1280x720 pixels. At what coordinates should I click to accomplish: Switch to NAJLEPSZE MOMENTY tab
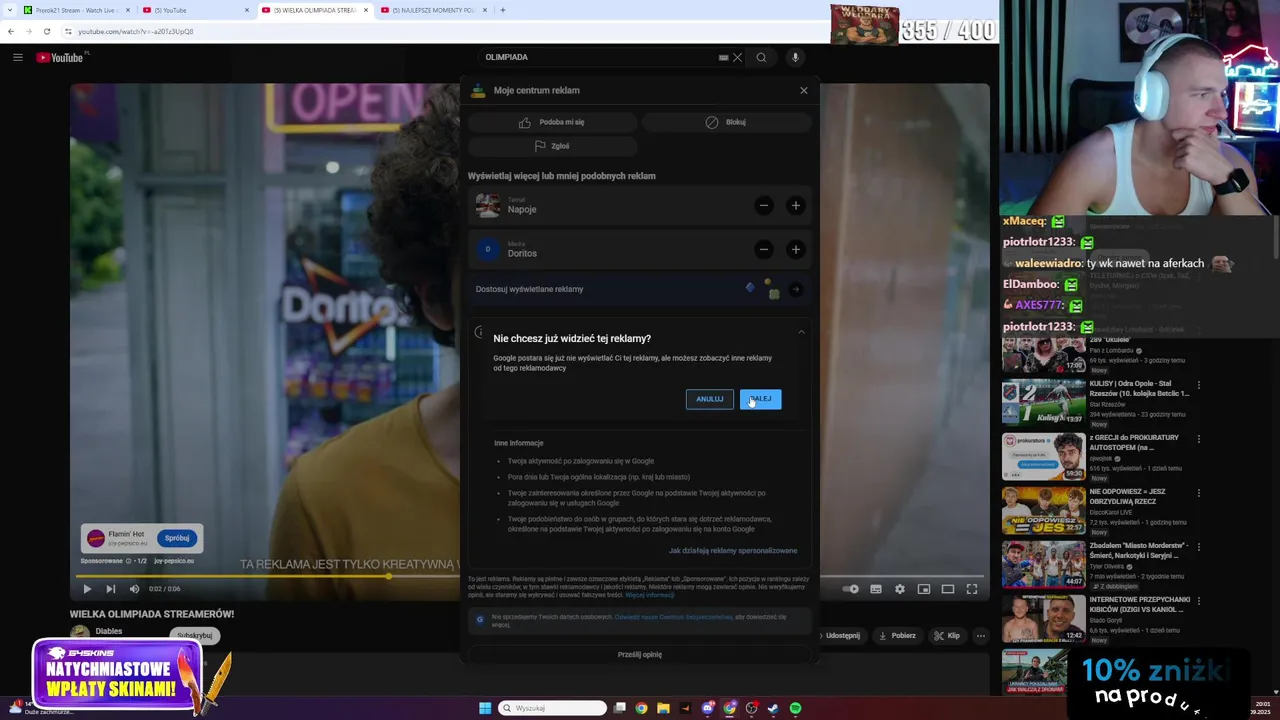tap(433, 10)
